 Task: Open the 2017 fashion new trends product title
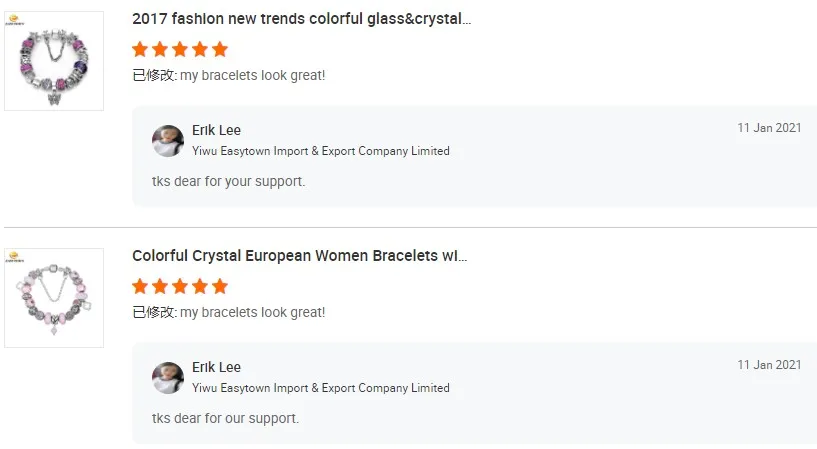301,19
